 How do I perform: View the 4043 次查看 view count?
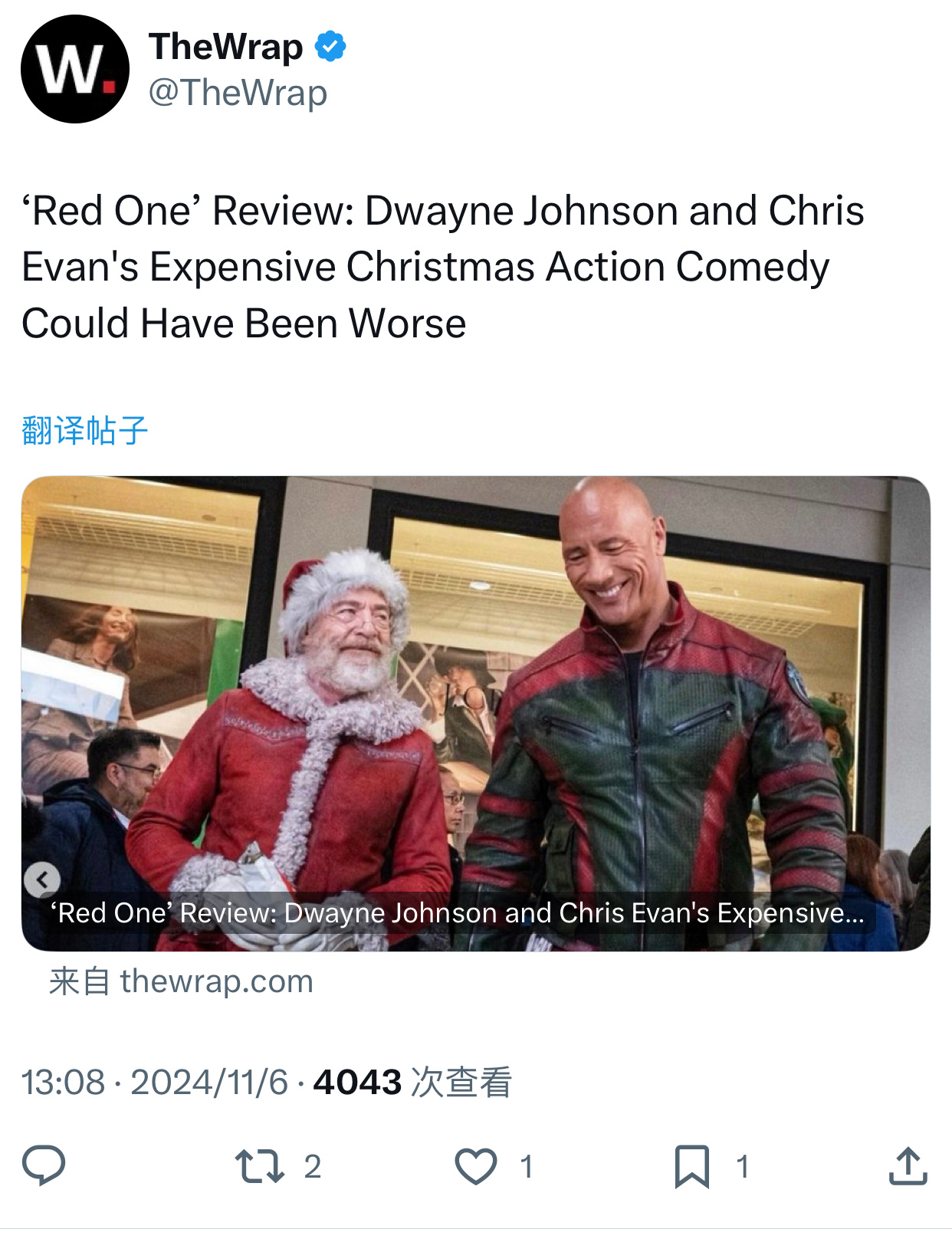point(412,1082)
